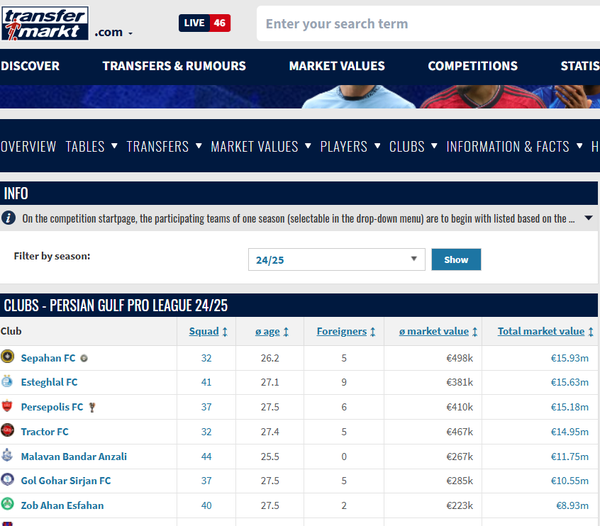Click the trophy icon beside Persepolis FC
The width and height of the screenshot is (600, 526).
coord(92,407)
